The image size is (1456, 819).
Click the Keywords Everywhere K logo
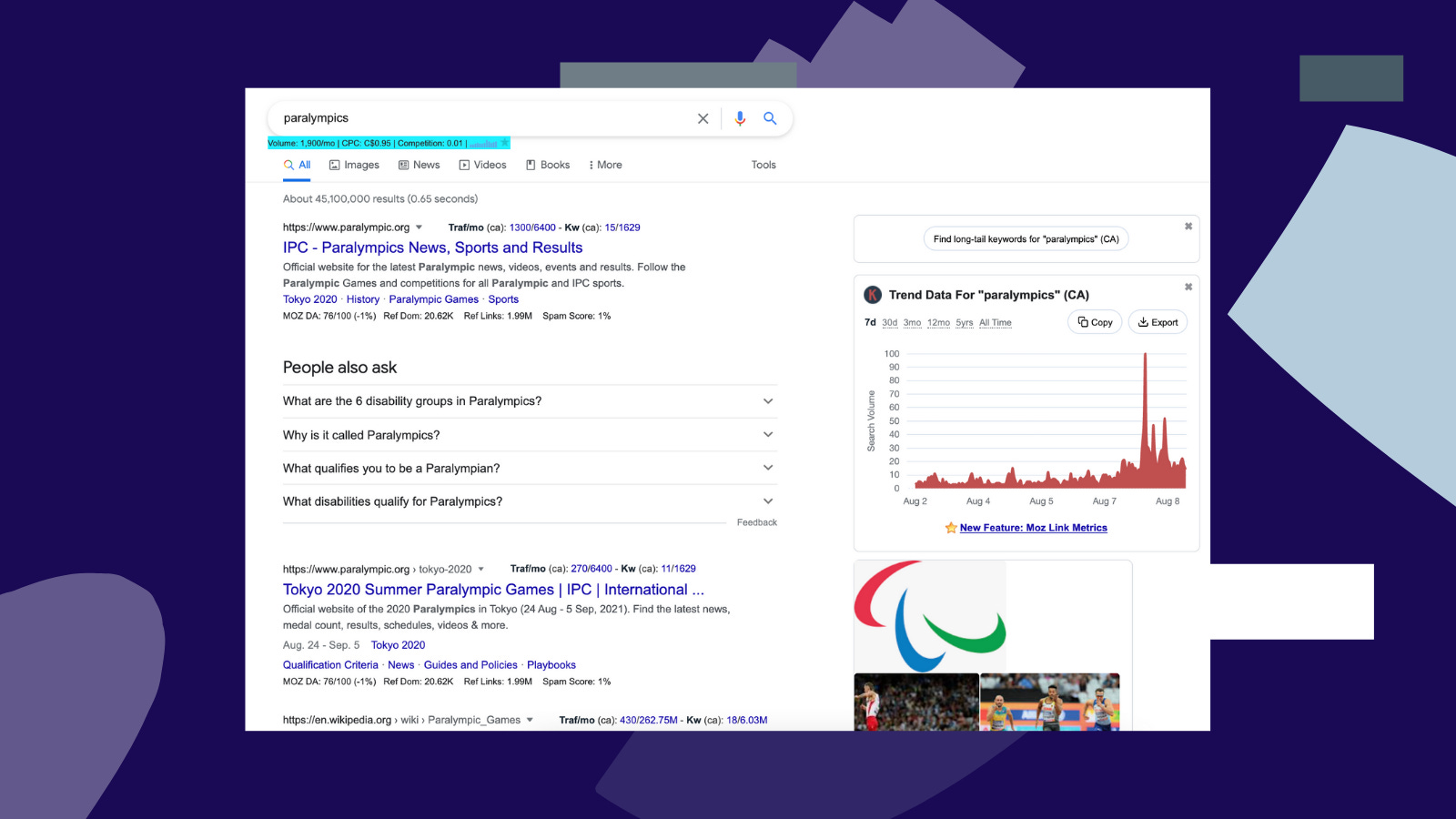click(x=873, y=295)
